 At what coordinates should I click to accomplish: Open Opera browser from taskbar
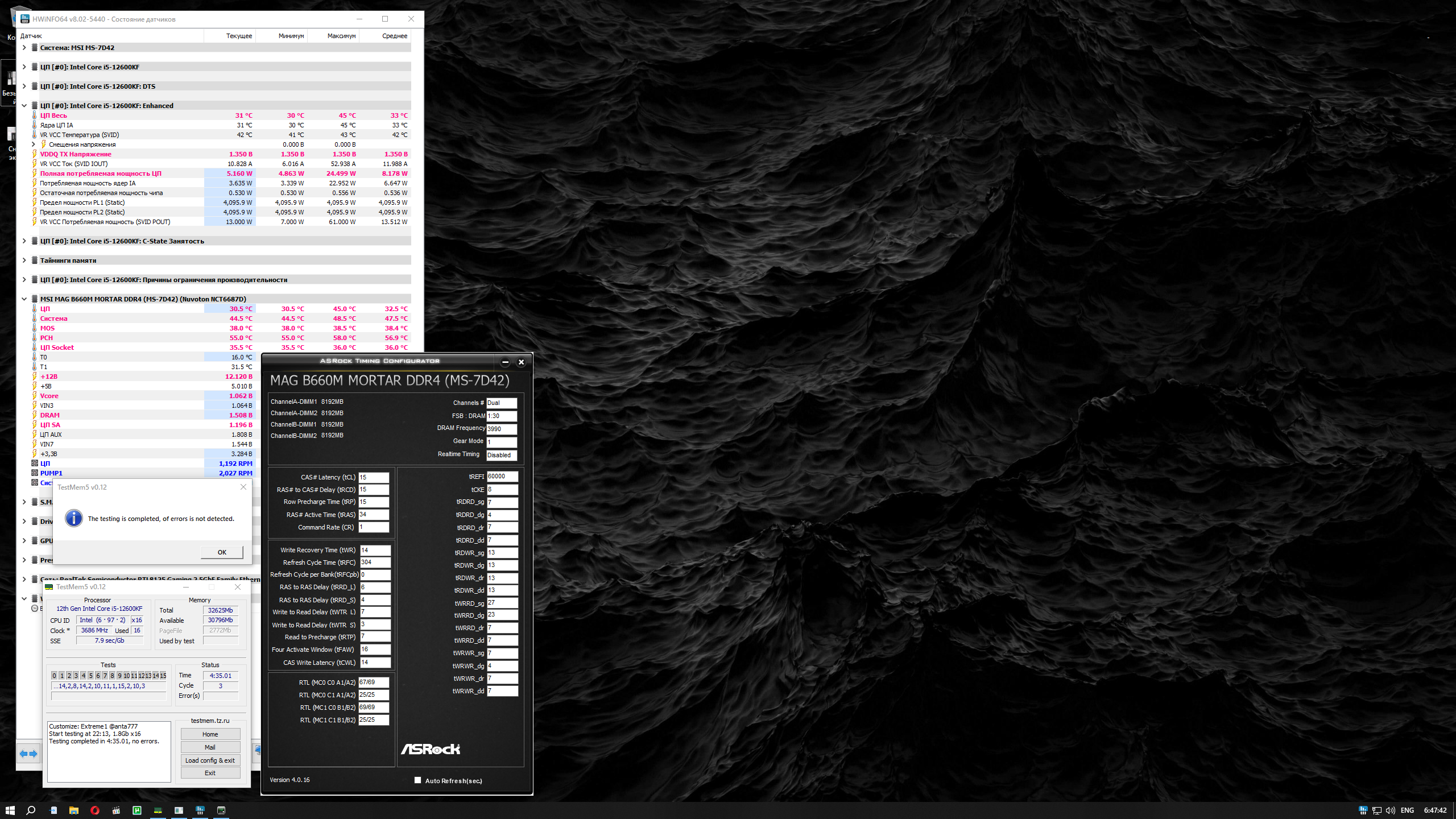pyautogui.click(x=95, y=810)
